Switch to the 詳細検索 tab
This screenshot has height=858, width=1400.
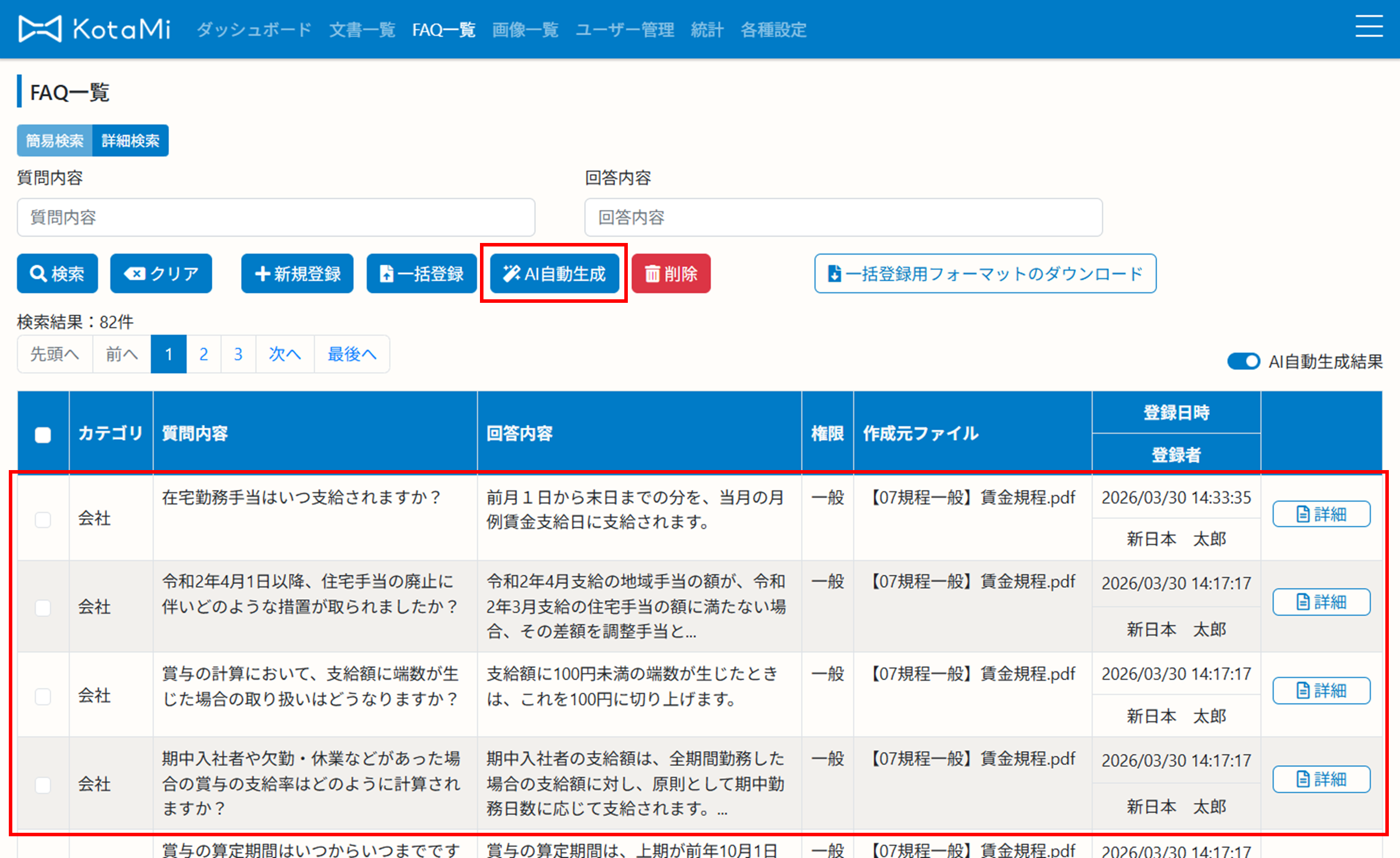130,140
